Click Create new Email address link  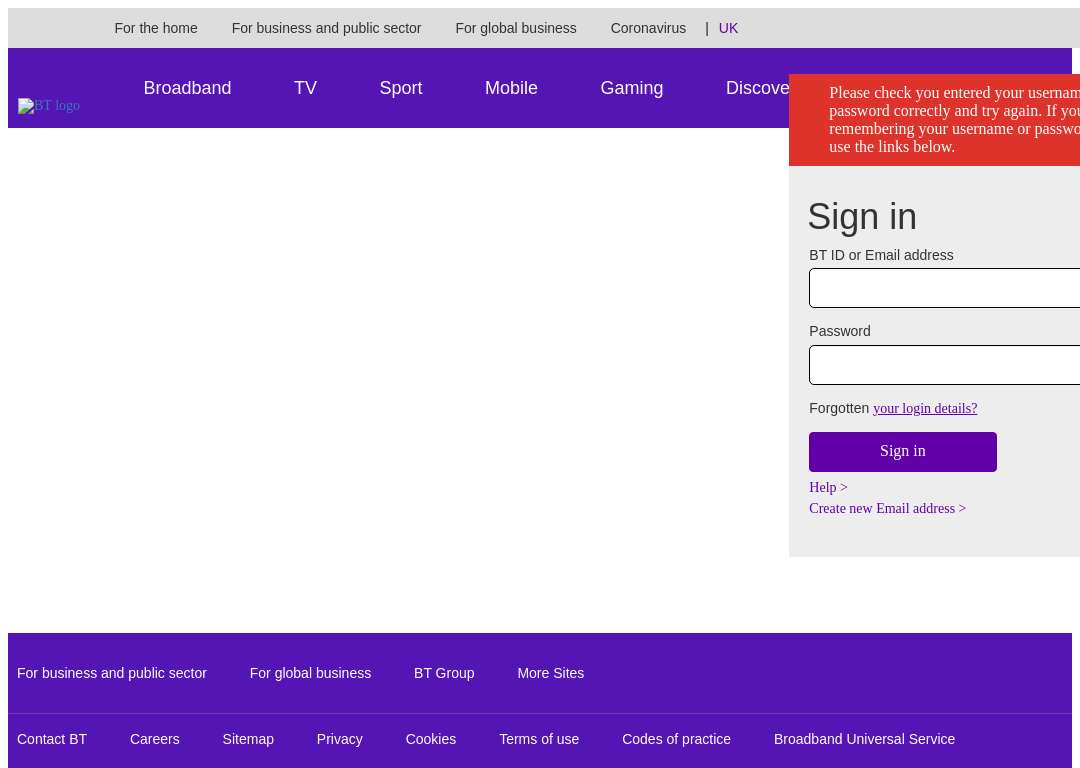click(888, 508)
